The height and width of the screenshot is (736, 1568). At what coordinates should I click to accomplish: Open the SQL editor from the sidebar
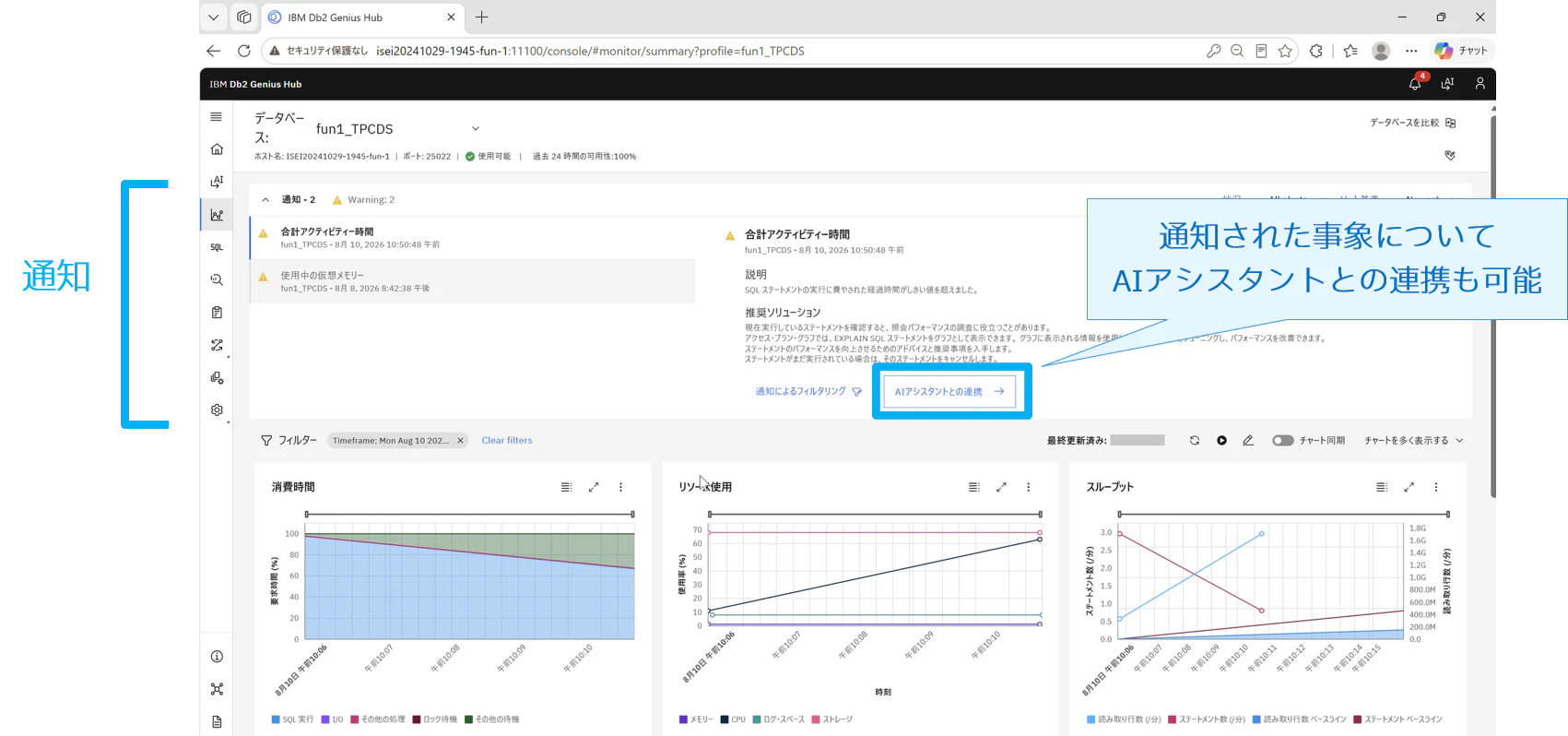[x=217, y=247]
